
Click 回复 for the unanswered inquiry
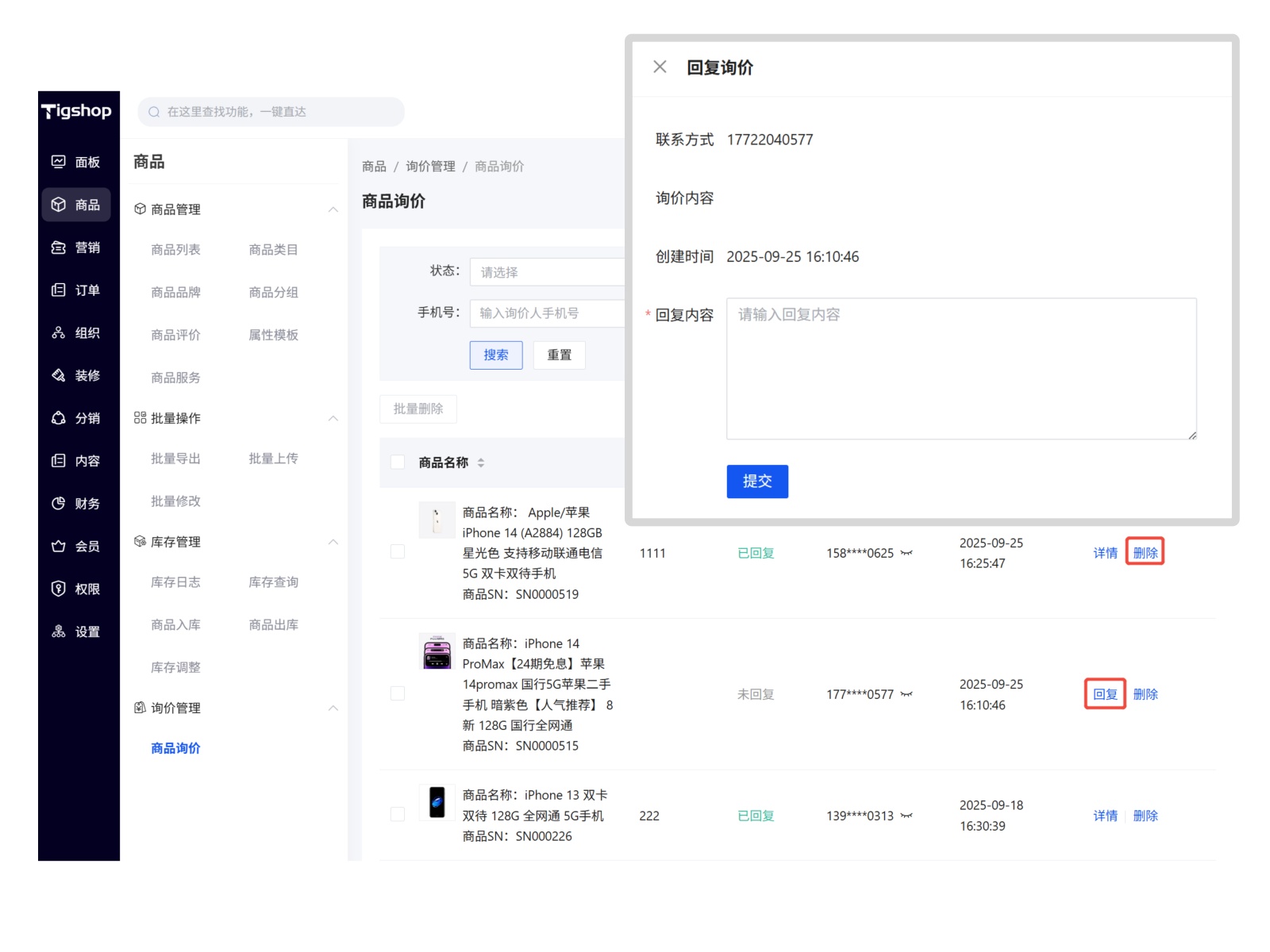[1105, 694]
